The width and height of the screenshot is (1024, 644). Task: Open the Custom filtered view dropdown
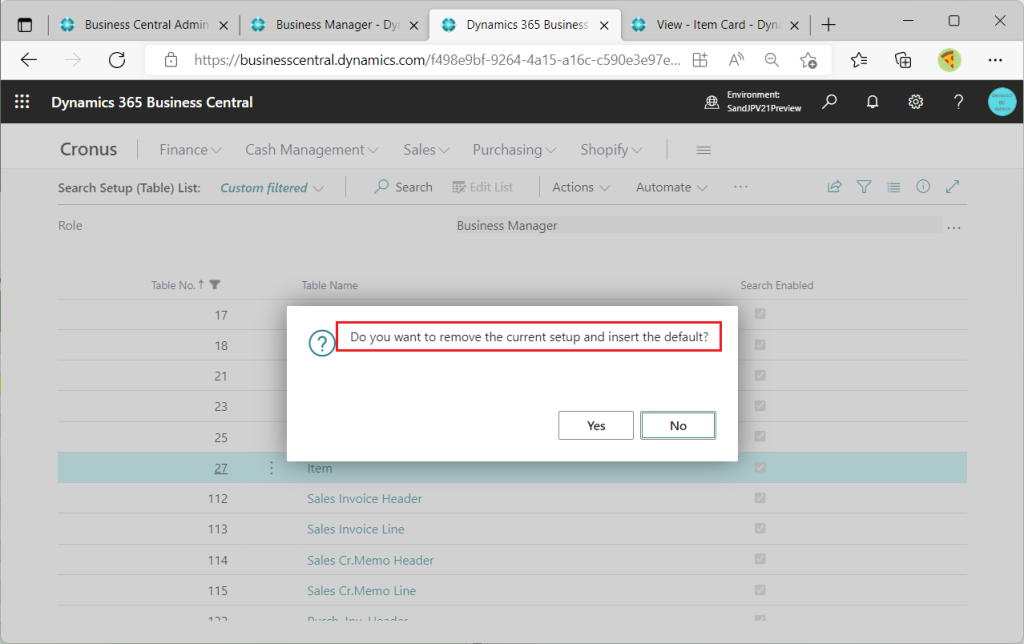pos(272,187)
